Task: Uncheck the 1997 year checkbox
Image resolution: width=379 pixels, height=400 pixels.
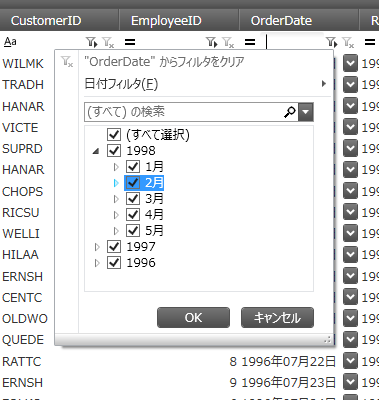Action: tap(114, 247)
